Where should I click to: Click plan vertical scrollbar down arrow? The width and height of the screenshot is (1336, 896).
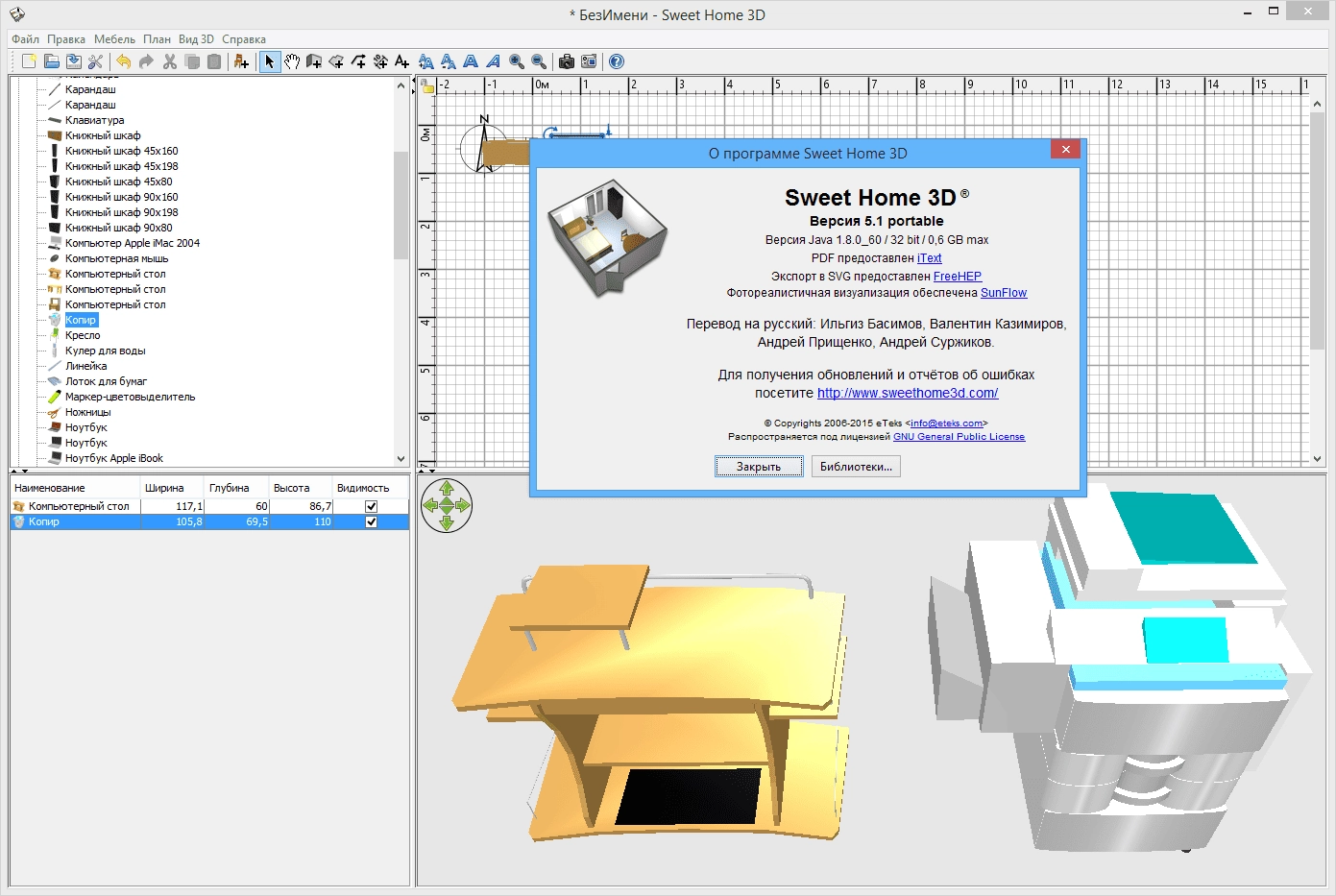pos(1319,459)
